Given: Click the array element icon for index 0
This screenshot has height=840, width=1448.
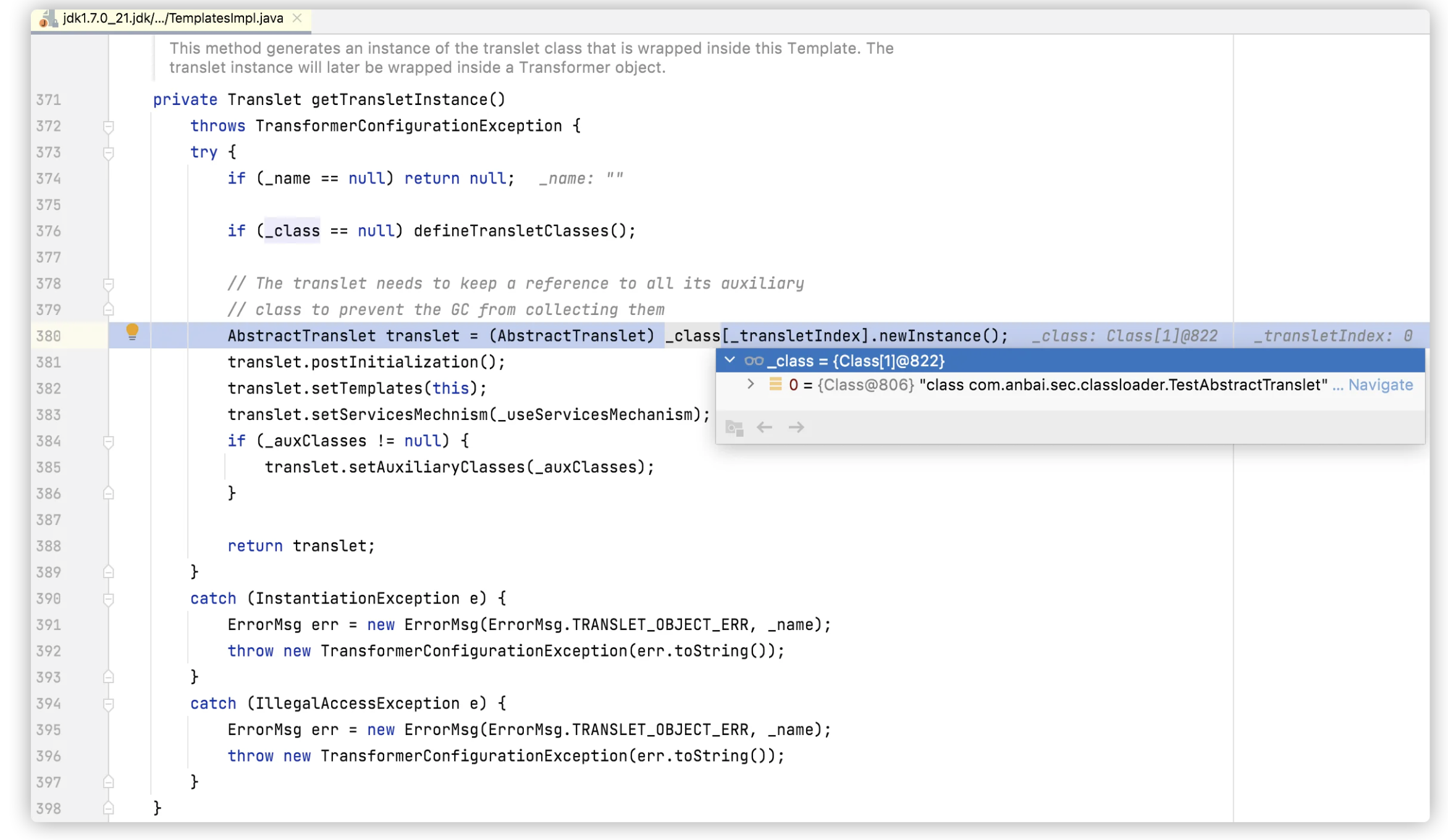Looking at the screenshot, I should (x=775, y=385).
